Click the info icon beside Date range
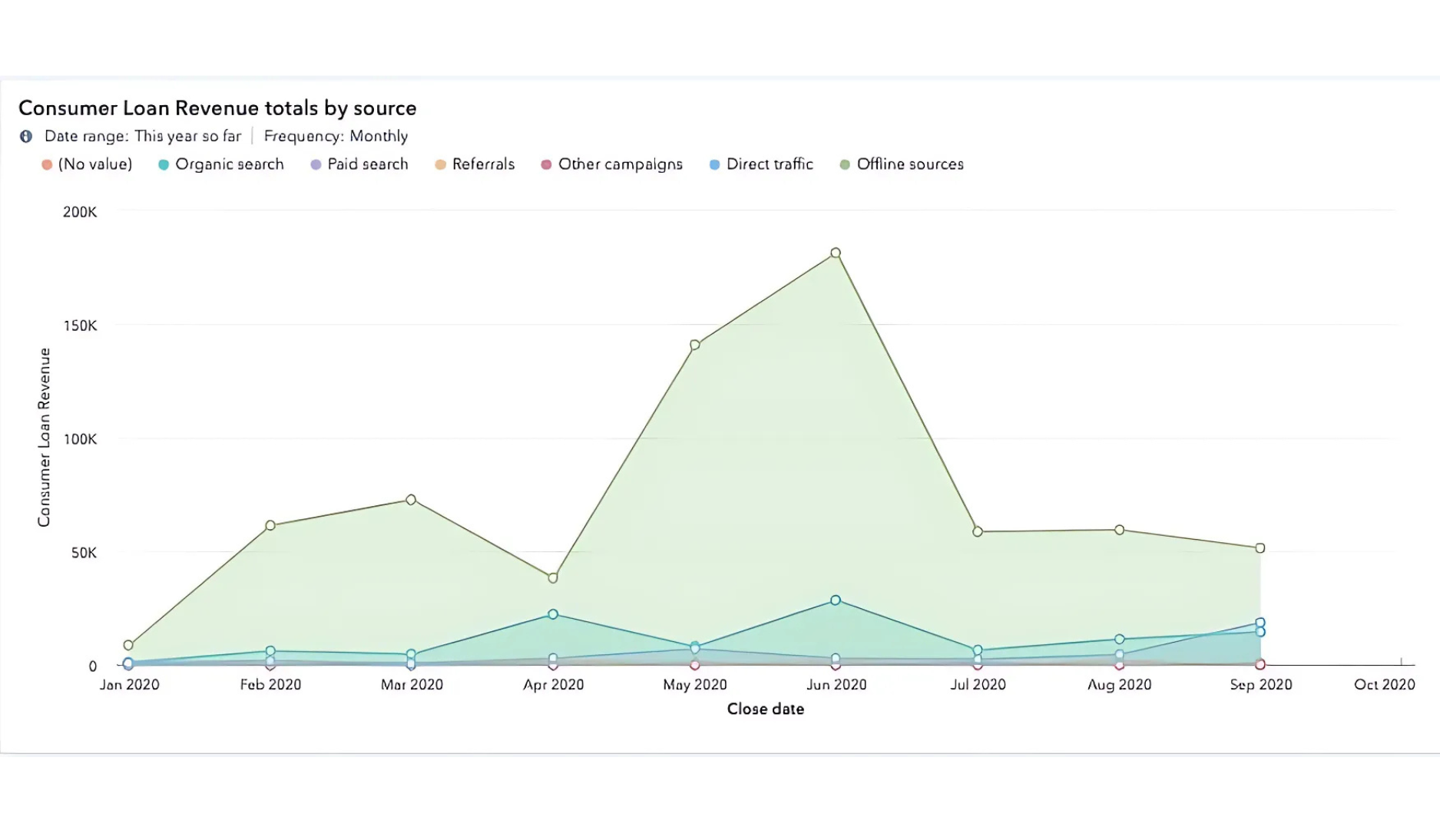1440x840 pixels. [26, 136]
